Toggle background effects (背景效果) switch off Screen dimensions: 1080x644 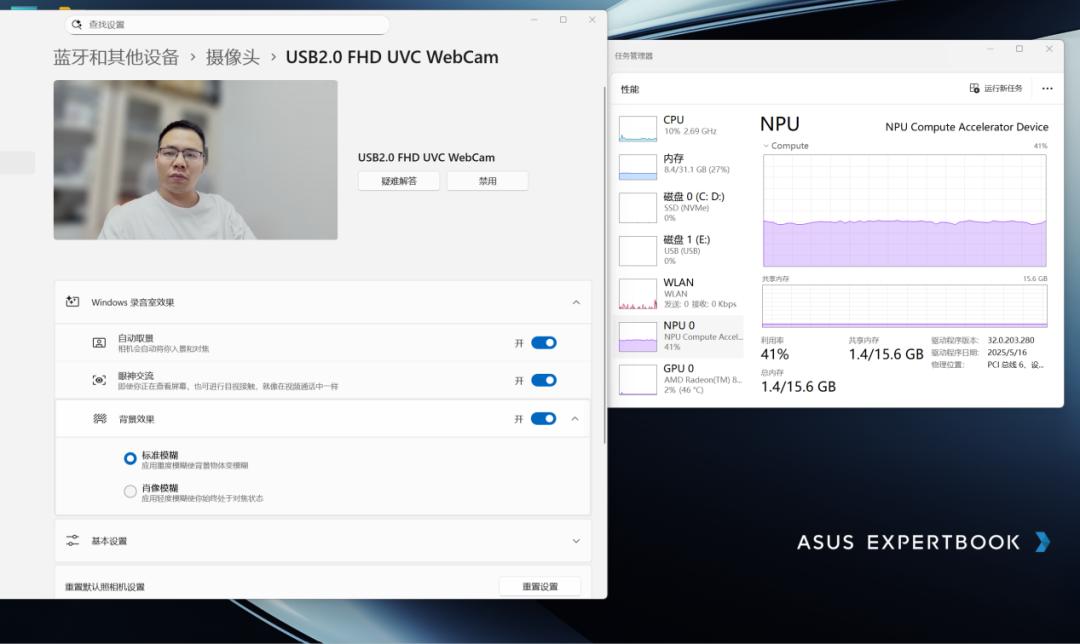coord(543,419)
